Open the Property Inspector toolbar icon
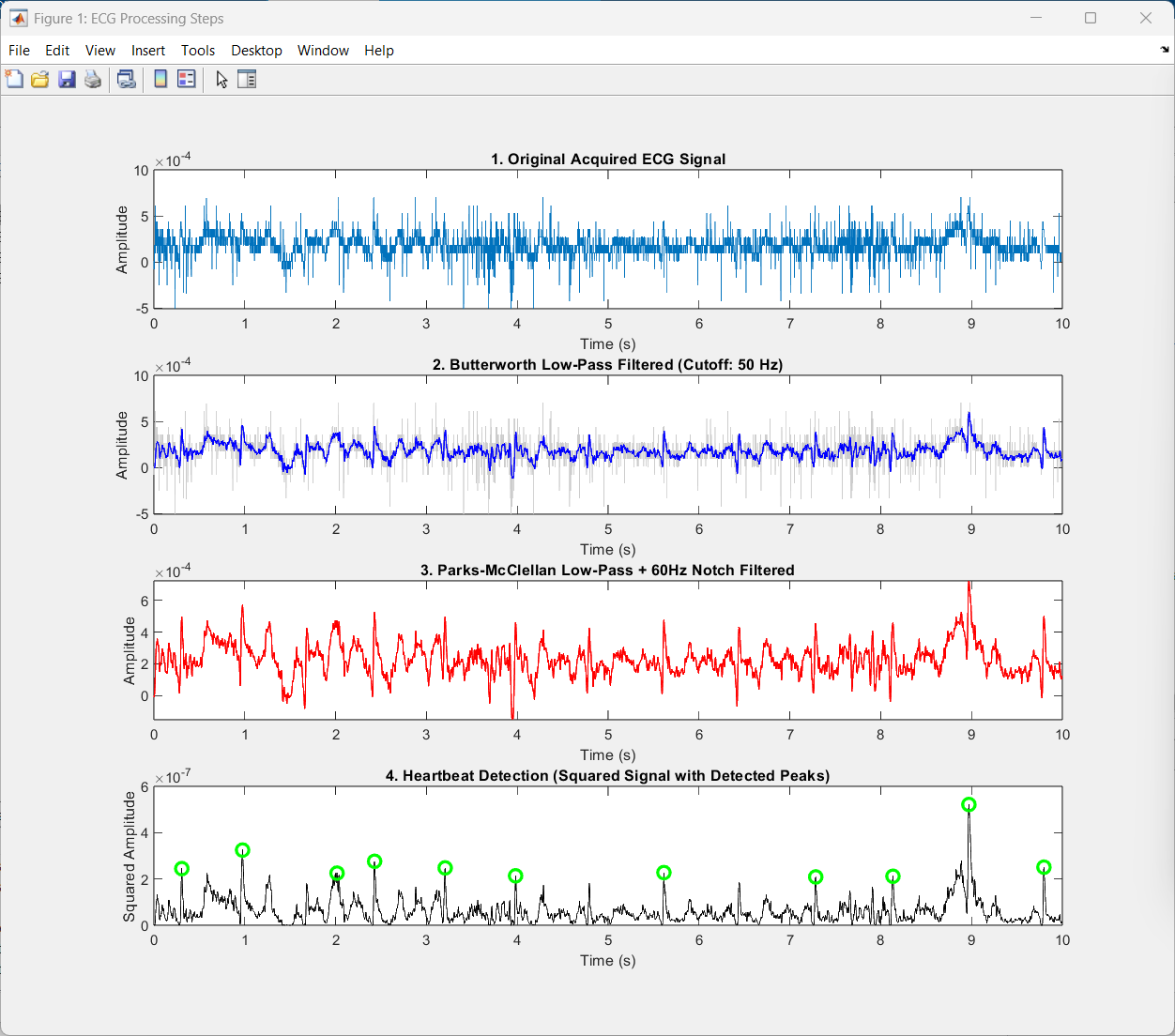The height and width of the screenshot is (1036, 1175). pyautogui.click(x=247, y=79)
